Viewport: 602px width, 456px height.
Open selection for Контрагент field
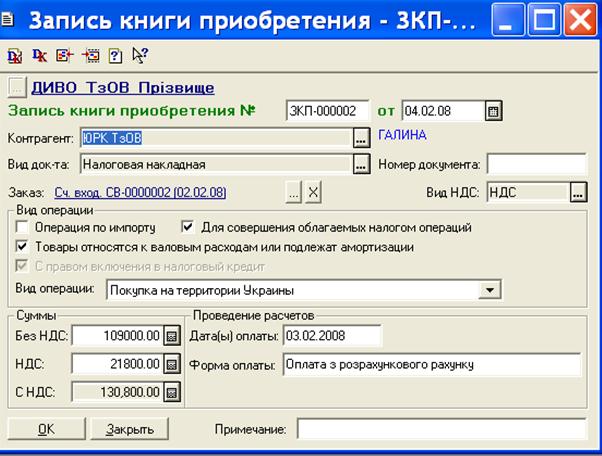coord(361,139)
